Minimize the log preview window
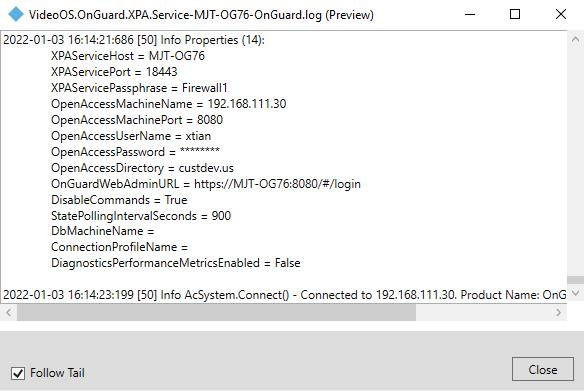This screenshot has height=391, width=584. pyautogui.click(x=470, y=15)
